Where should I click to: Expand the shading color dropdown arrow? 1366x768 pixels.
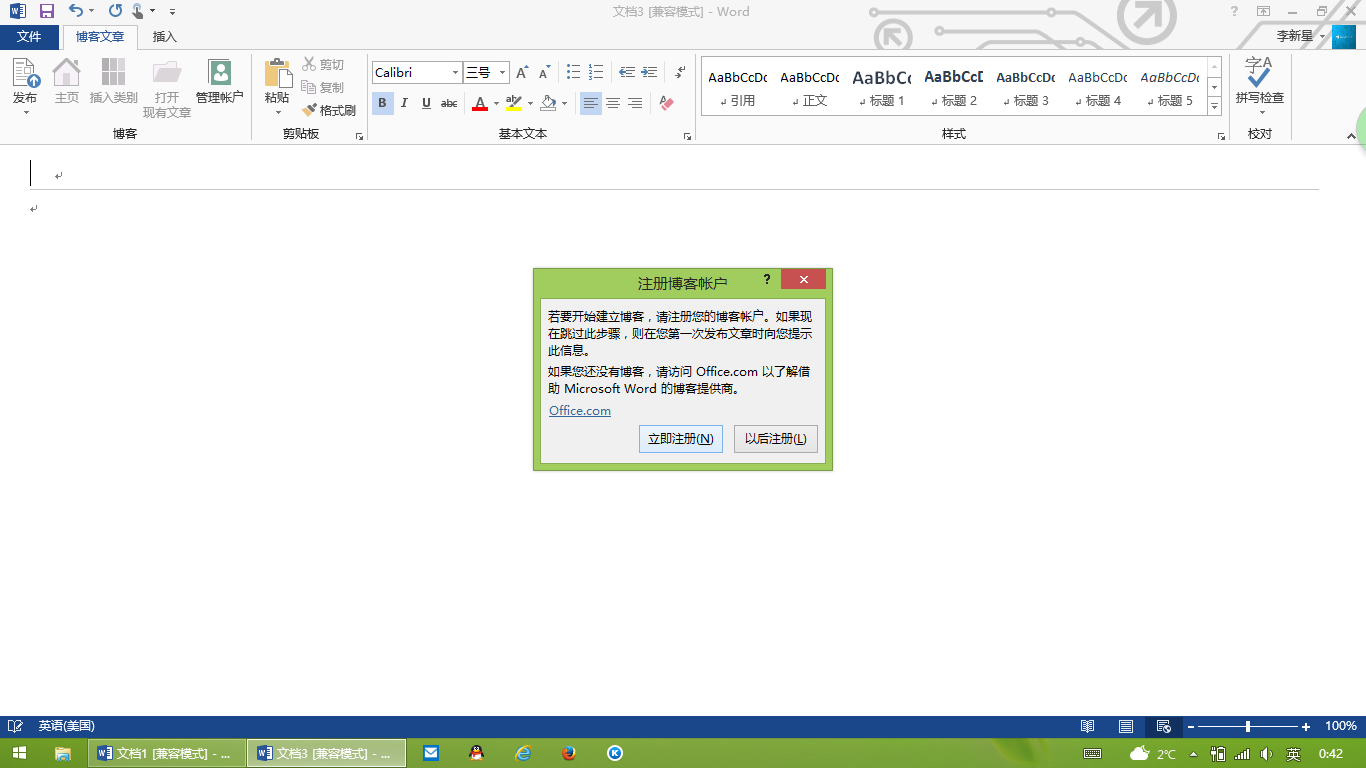coord(564,103)
